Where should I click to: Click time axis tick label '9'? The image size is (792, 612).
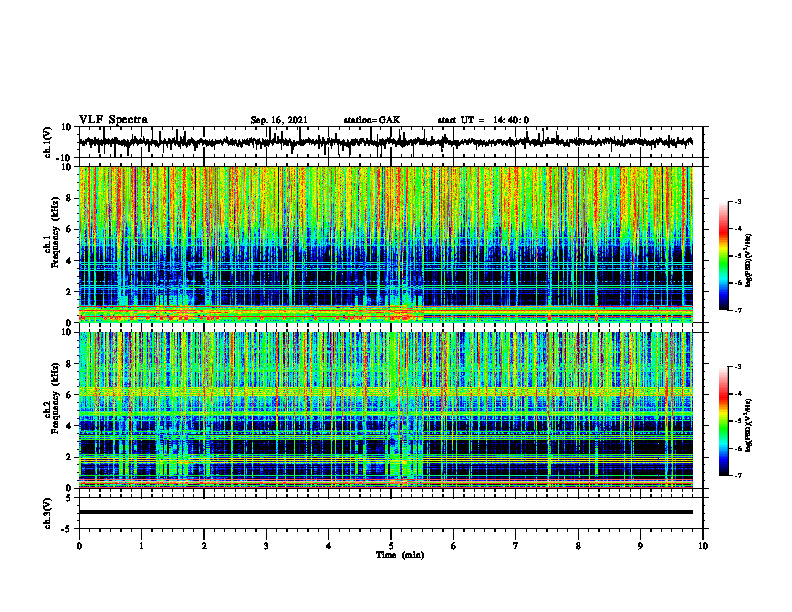640,546
